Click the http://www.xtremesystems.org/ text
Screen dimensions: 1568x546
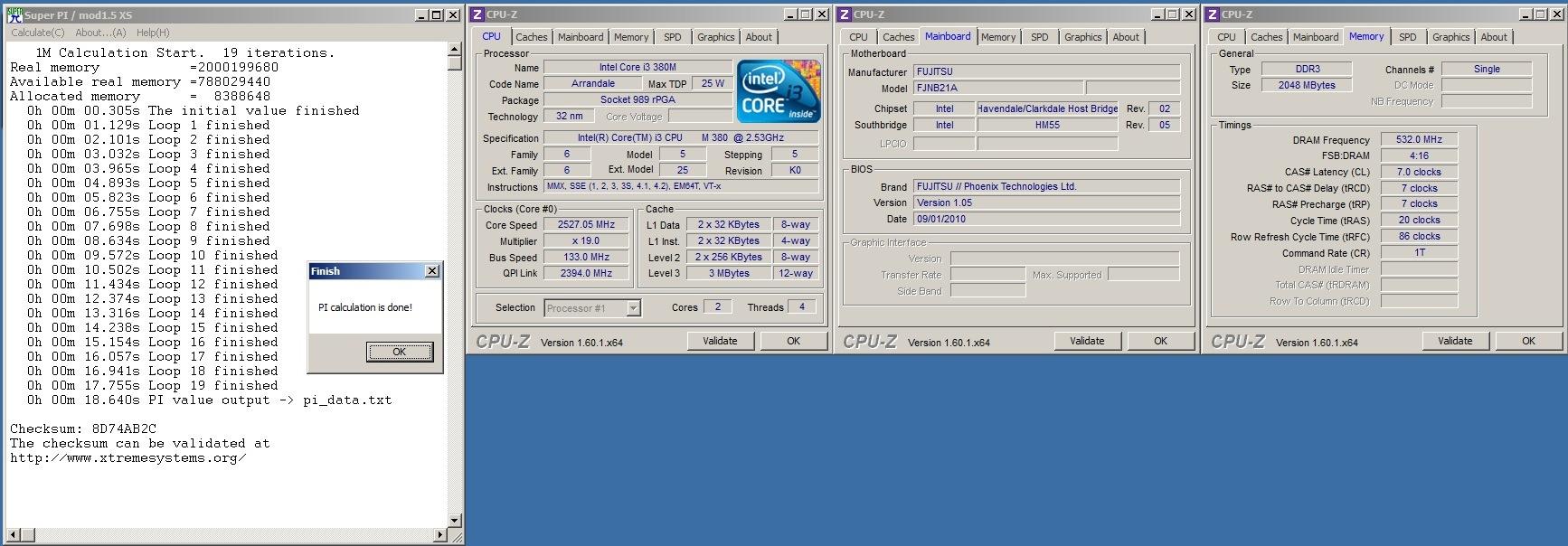(x=128, y=458)
